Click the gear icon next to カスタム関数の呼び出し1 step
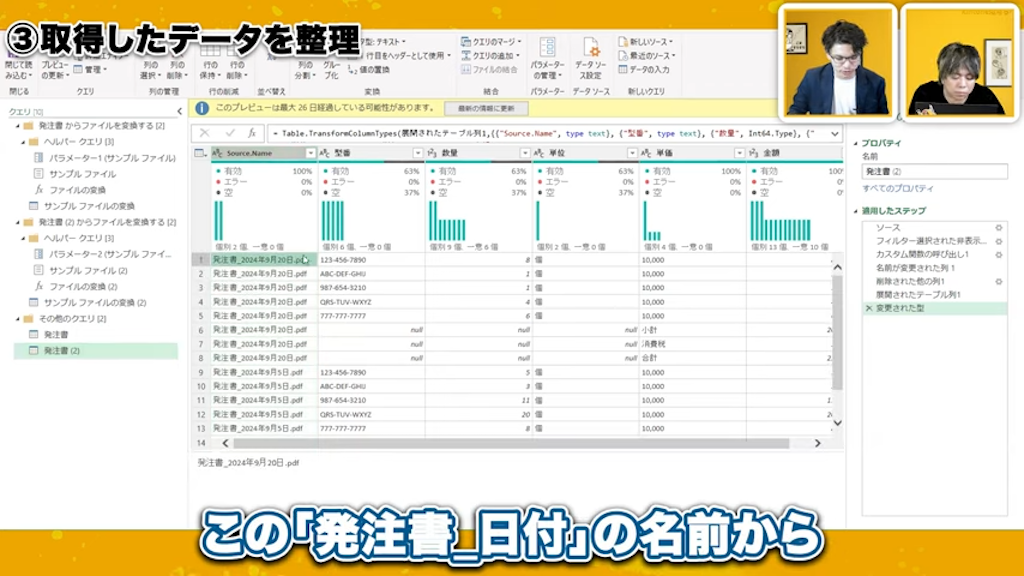Image resolution: width=1024 pixels, height=576 pixels. point(999,255)
